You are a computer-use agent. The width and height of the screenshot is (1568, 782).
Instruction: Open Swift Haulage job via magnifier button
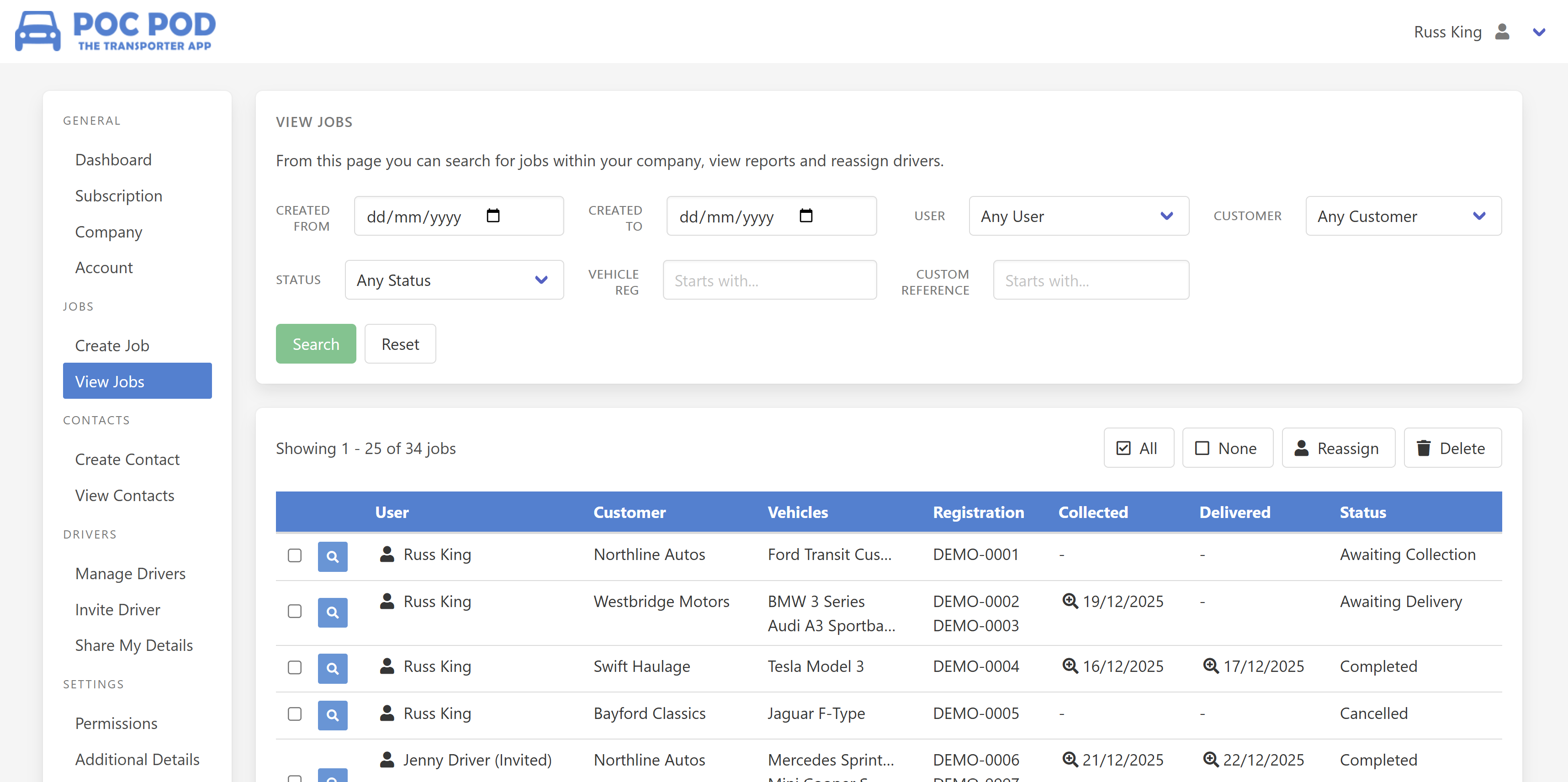(x=332, y=668)
